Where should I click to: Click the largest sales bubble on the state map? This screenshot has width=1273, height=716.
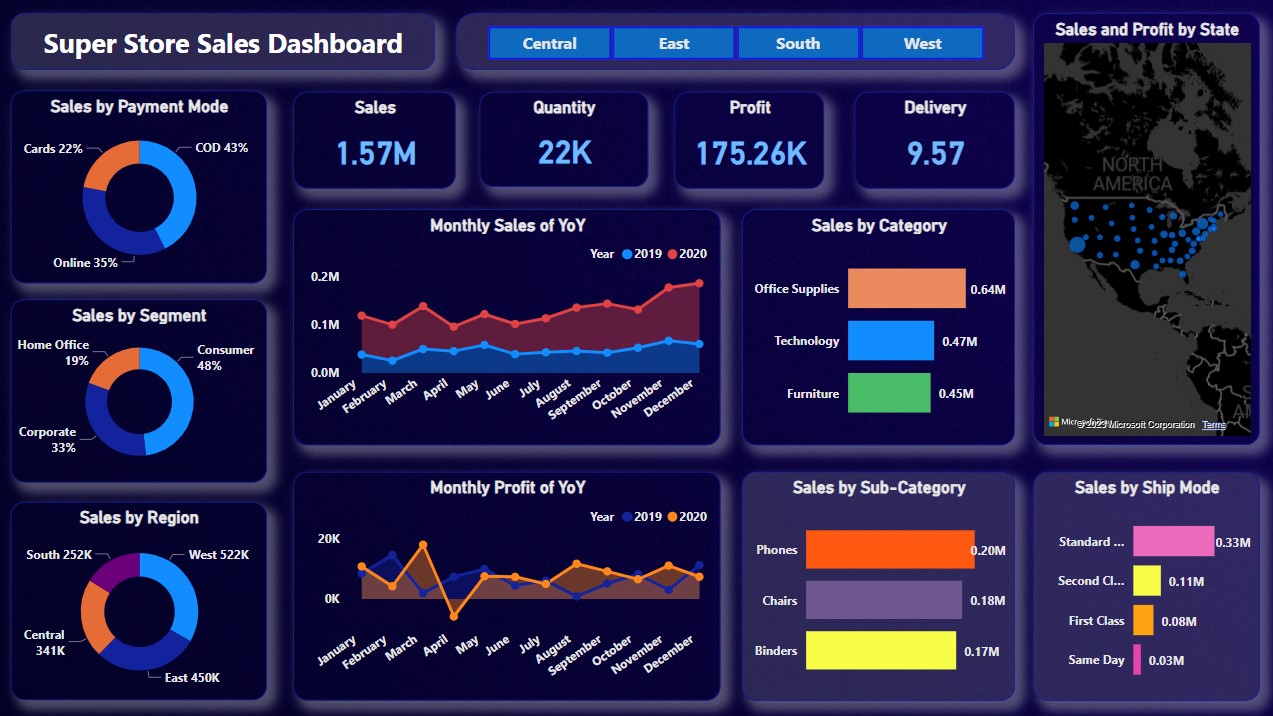tap(1077, 243)
